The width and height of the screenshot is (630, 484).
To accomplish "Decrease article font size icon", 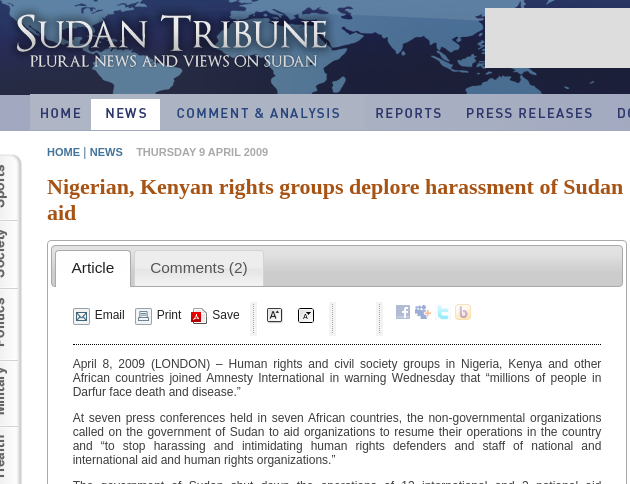I will 306,315.
